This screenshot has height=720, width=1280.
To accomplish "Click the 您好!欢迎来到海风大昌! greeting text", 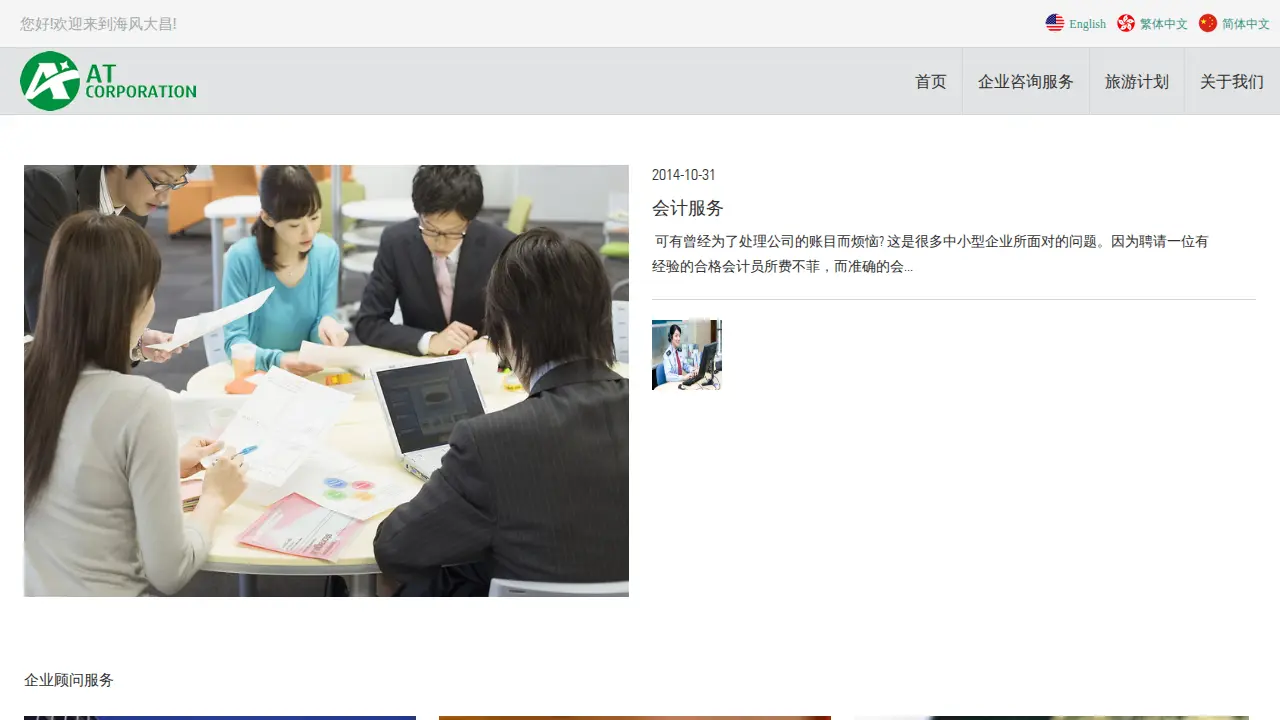I will 99,24.
